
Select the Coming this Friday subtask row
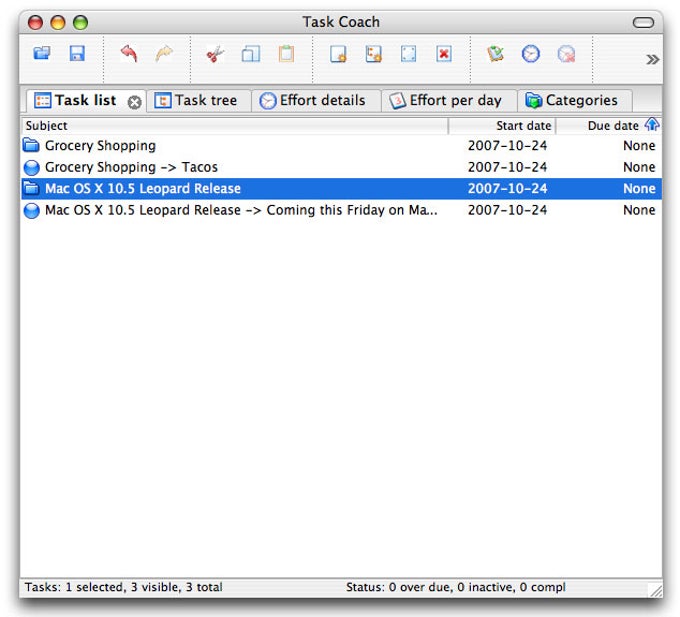click(x=342, y=210)
